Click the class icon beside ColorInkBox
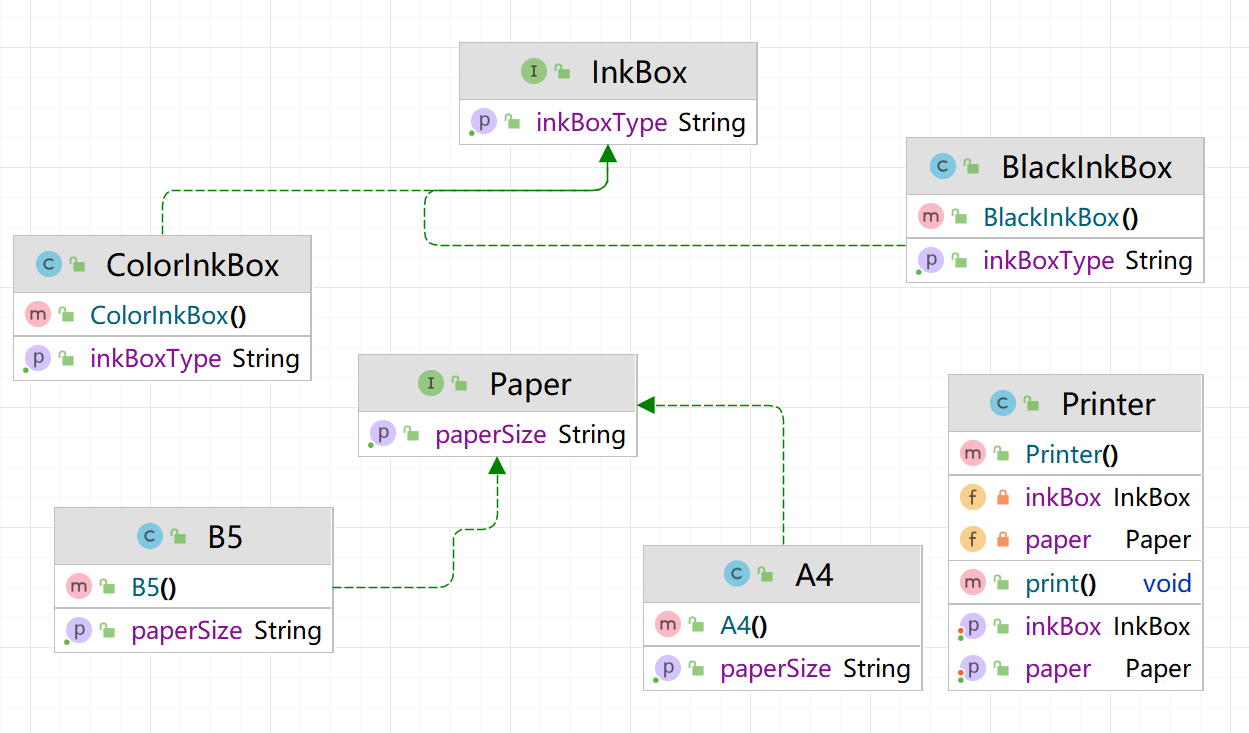This screenshot has width=1249, height=733. 49,264
